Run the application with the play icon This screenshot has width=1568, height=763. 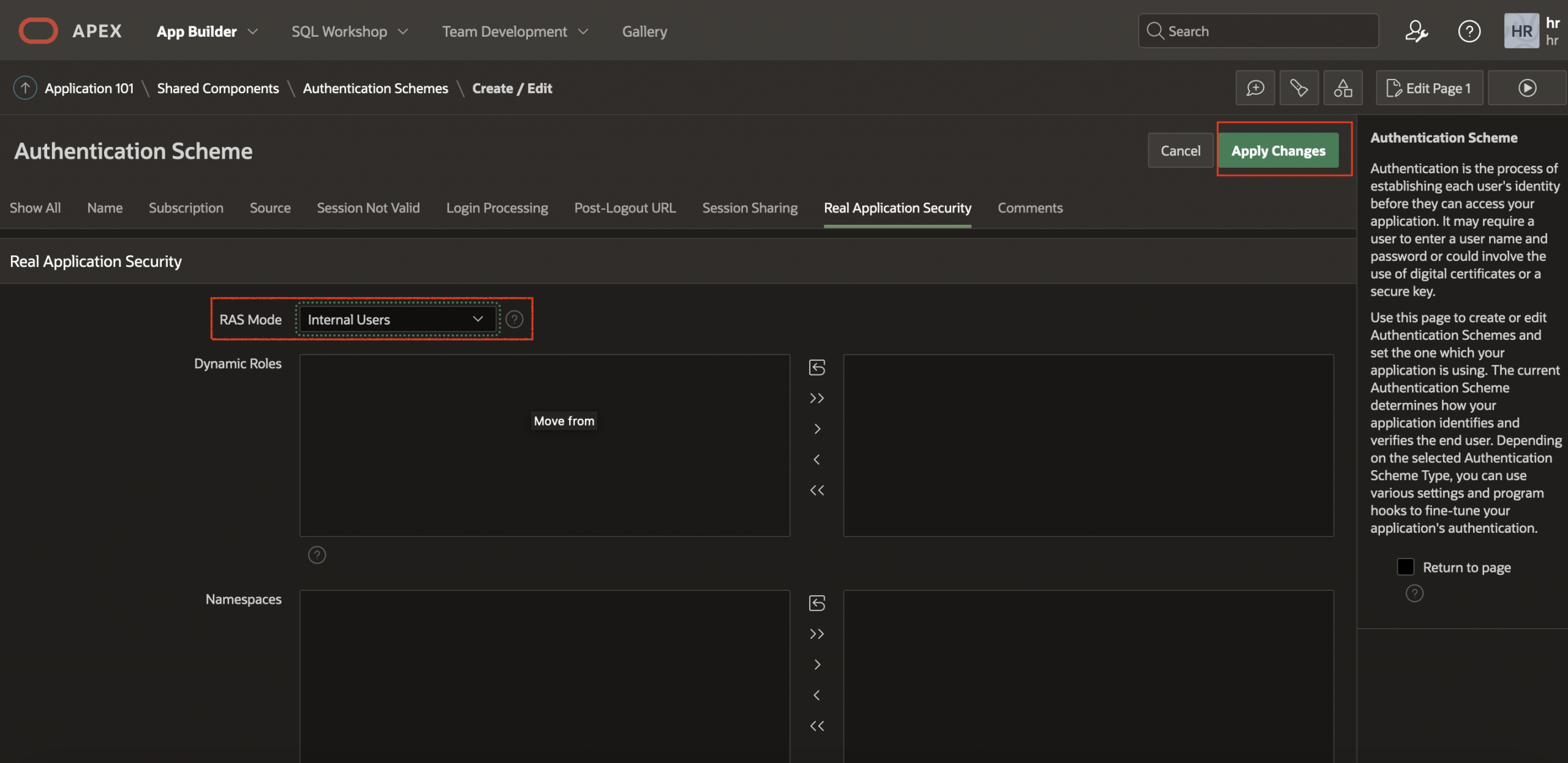1526,88
